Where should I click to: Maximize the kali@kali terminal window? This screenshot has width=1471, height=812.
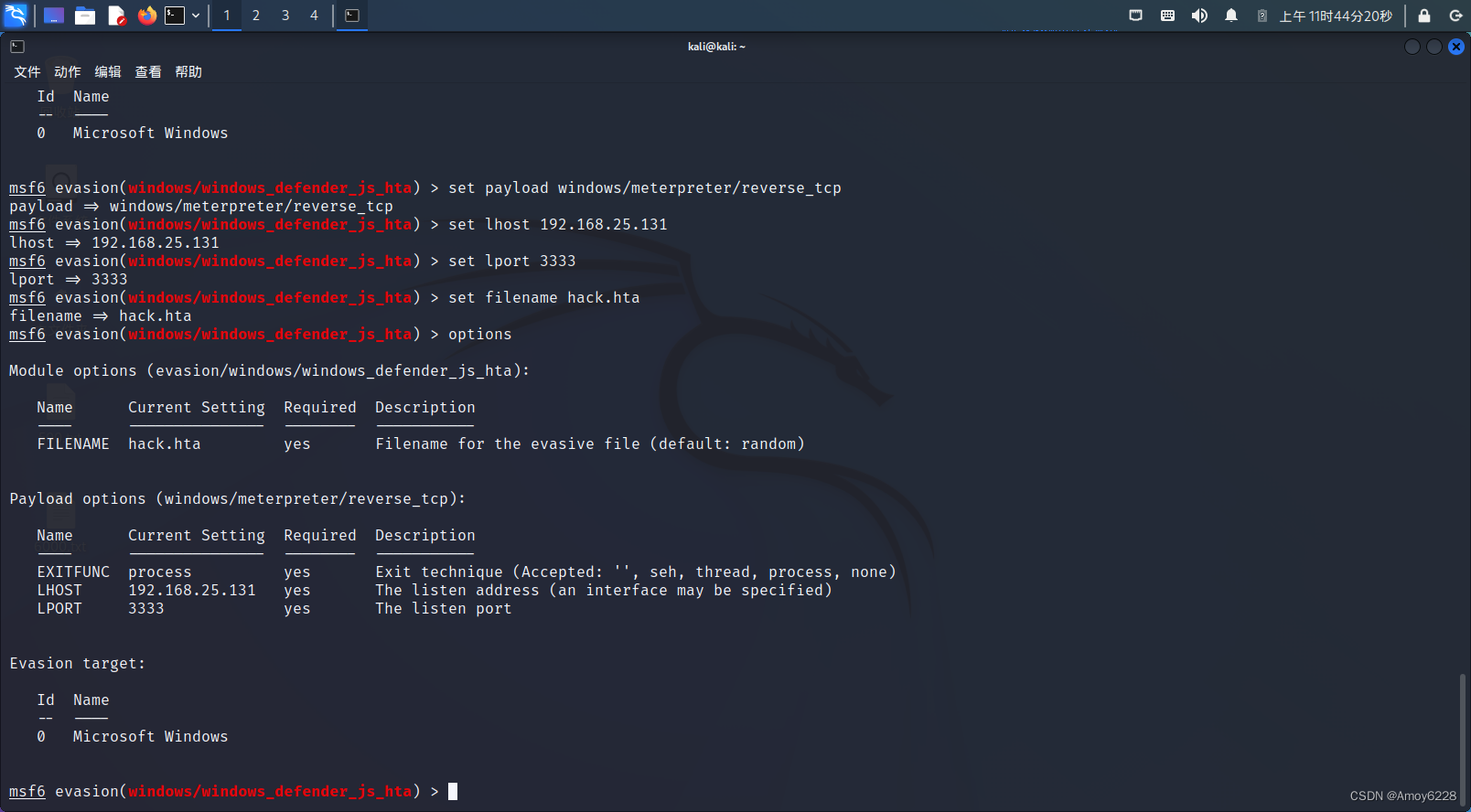pos(1434,47)
